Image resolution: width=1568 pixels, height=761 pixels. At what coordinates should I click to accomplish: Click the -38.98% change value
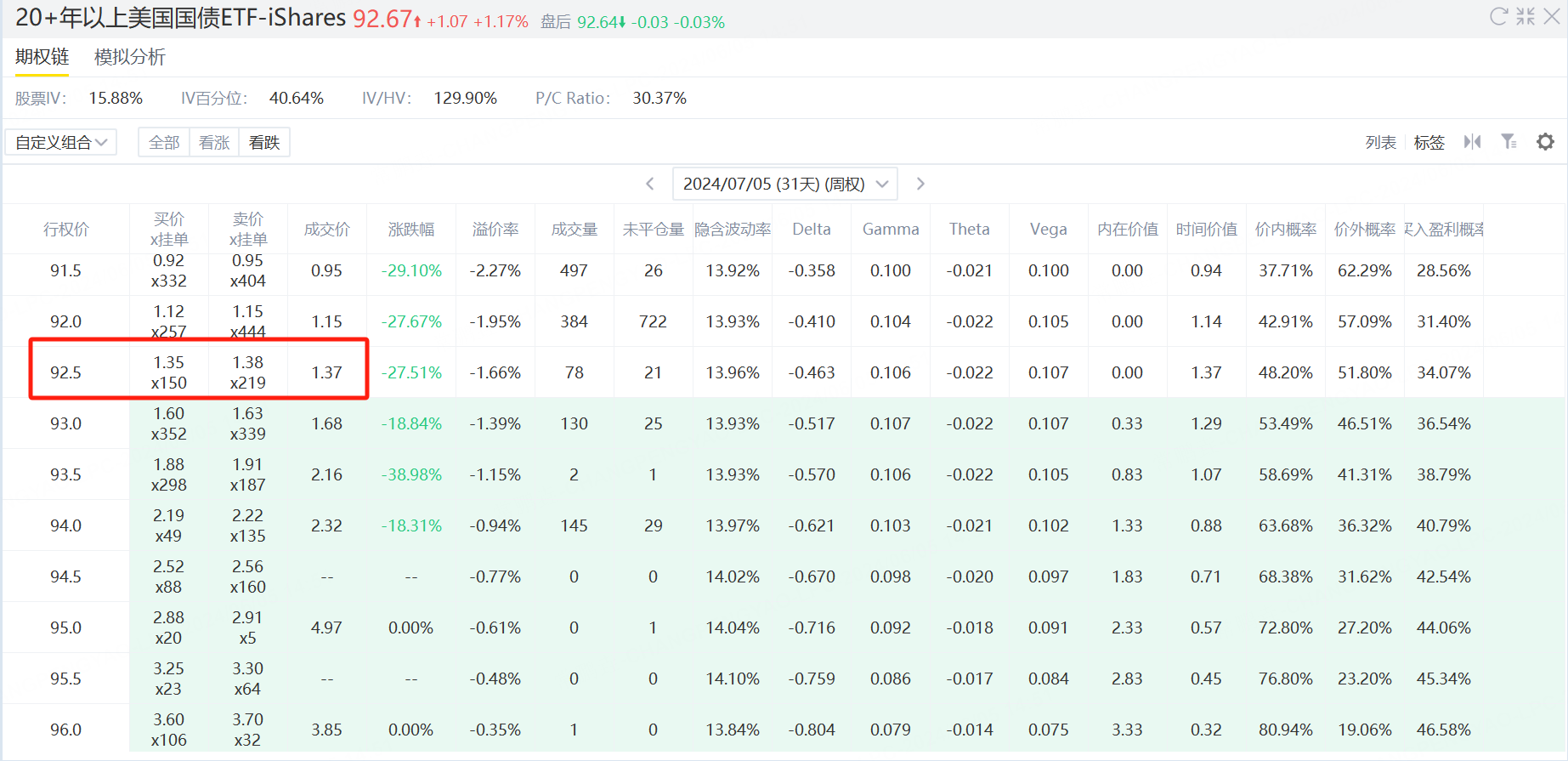411,474
